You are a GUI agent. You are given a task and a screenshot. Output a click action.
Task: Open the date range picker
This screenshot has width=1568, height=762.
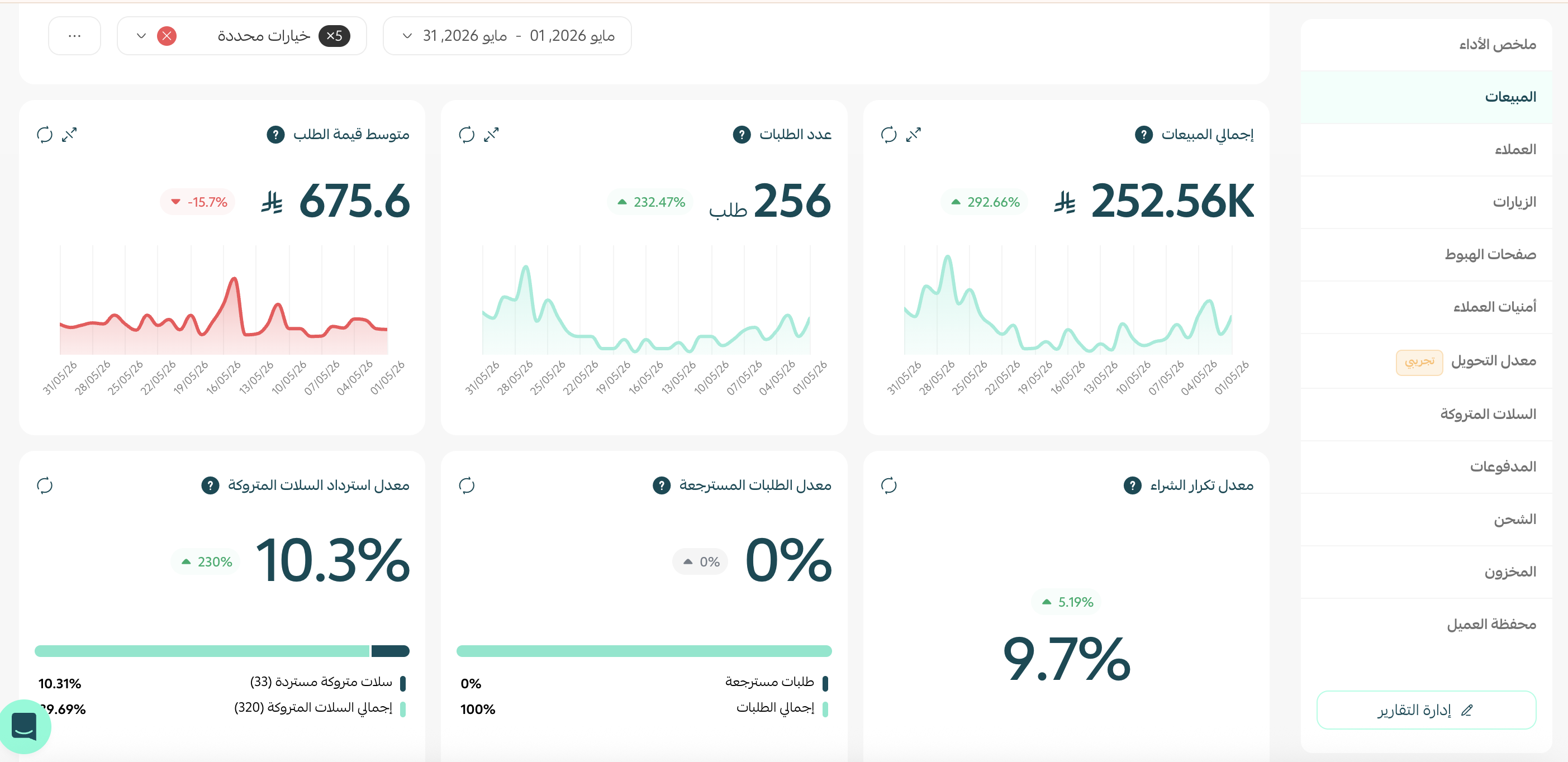click(507, 36)
